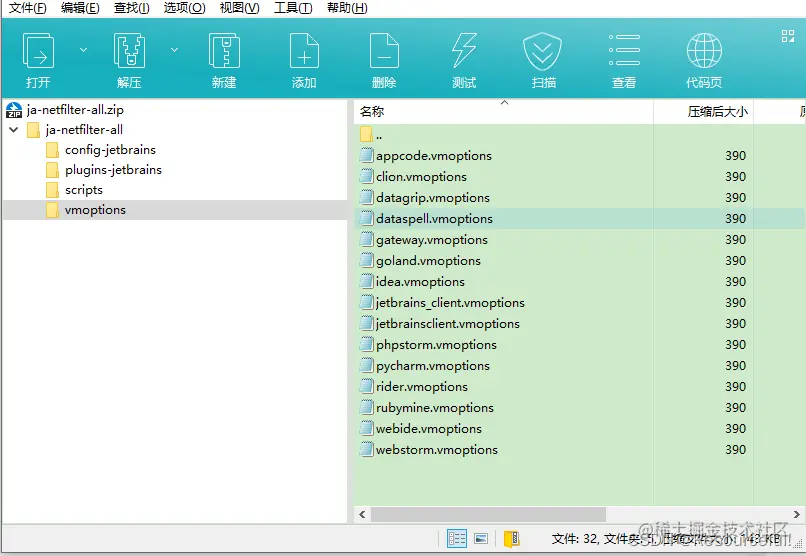
Task: Click the scripts folder icon in tree
Action: [52, 190]
